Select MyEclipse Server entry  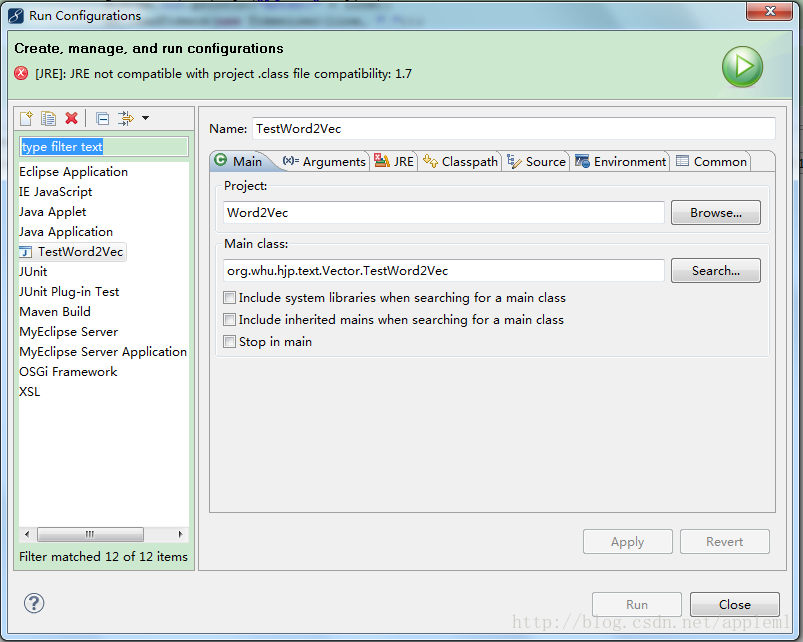point(69,331)
